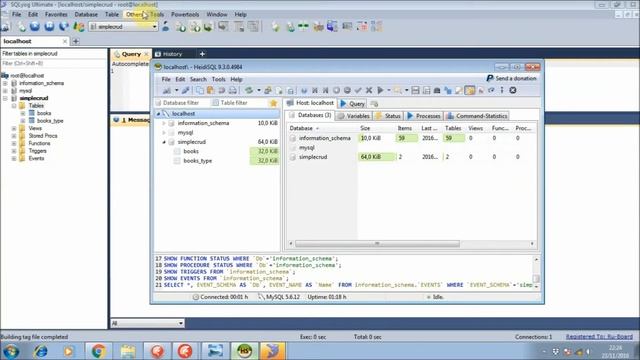Add new connection tab beside localhost

point(76,41)
